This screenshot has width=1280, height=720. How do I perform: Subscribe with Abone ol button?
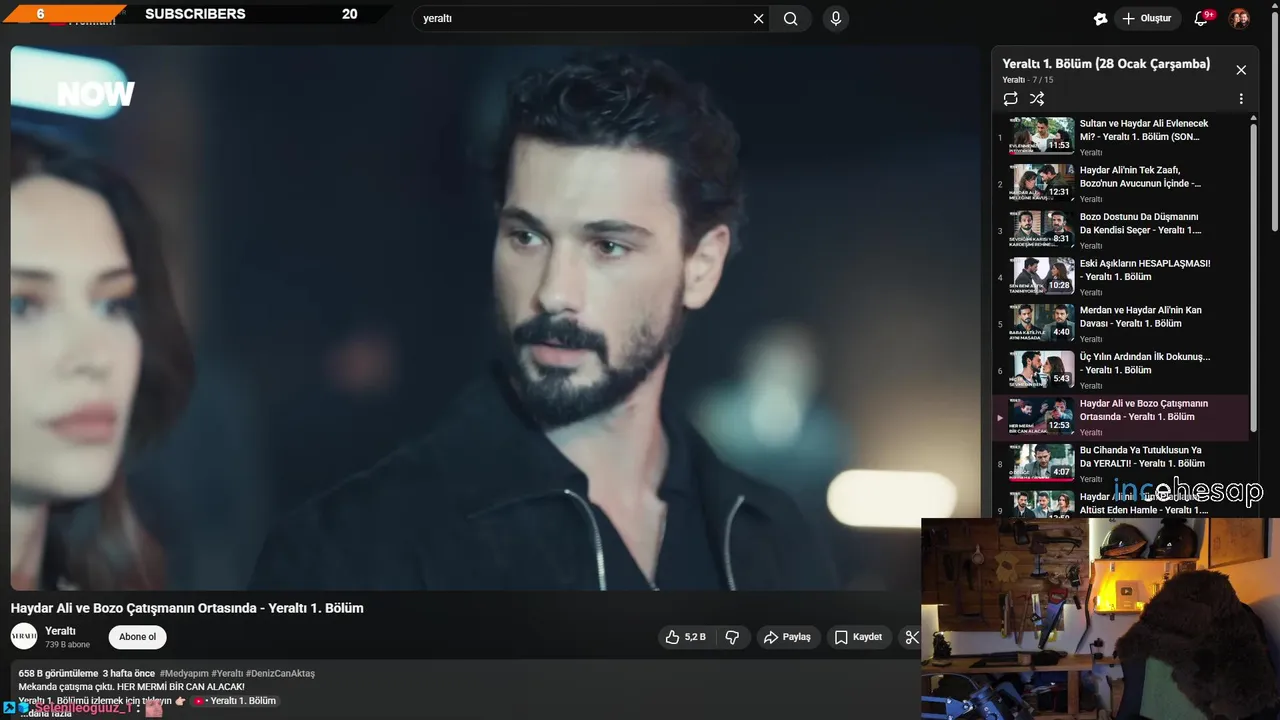[x=138, y=637]
